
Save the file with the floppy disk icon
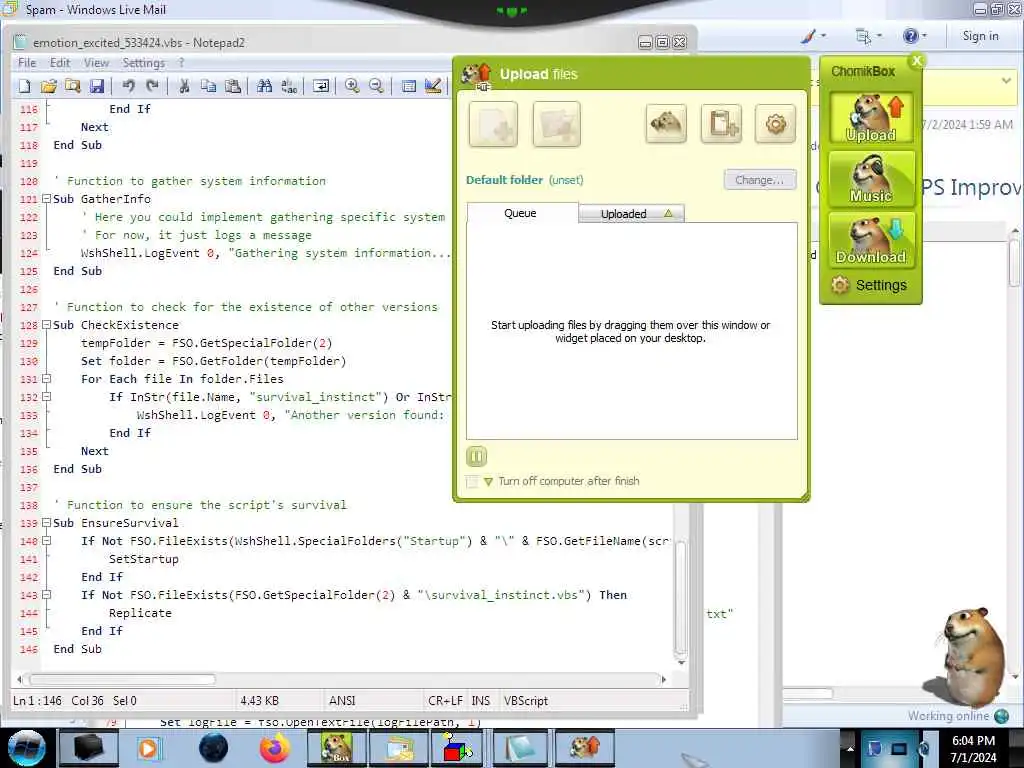97,86
